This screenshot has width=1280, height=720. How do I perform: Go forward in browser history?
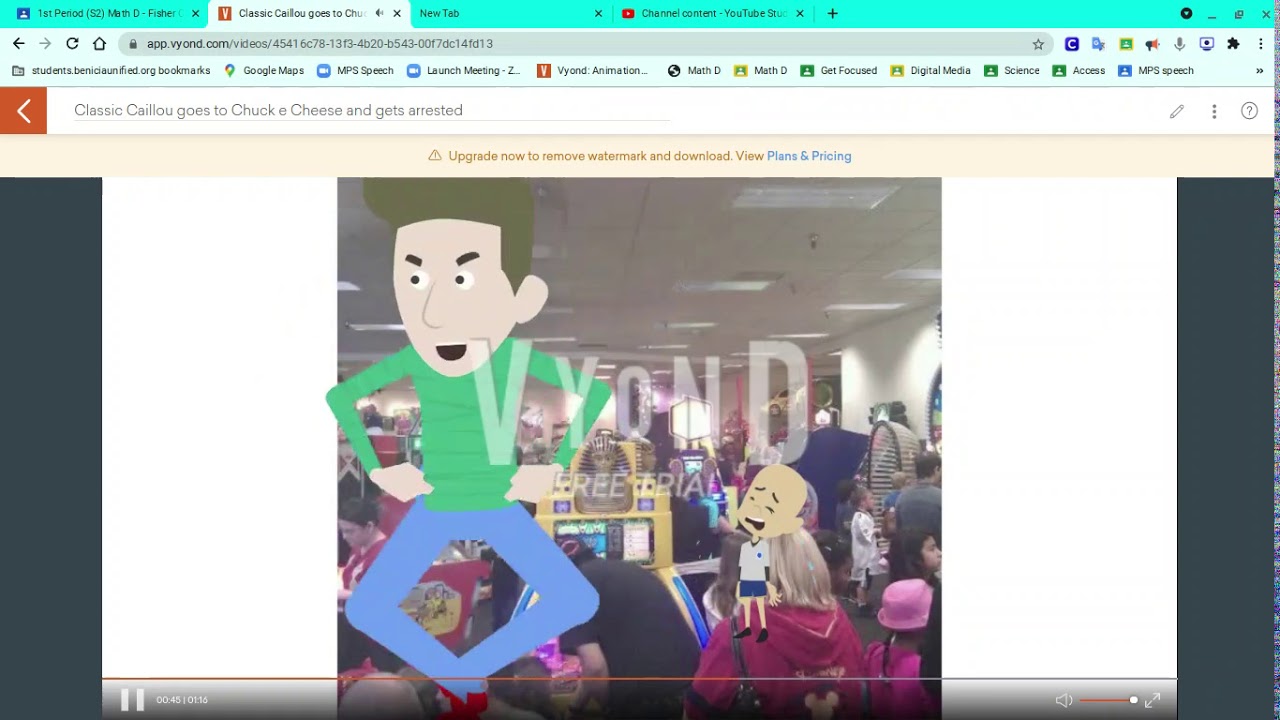coord(45,44)
